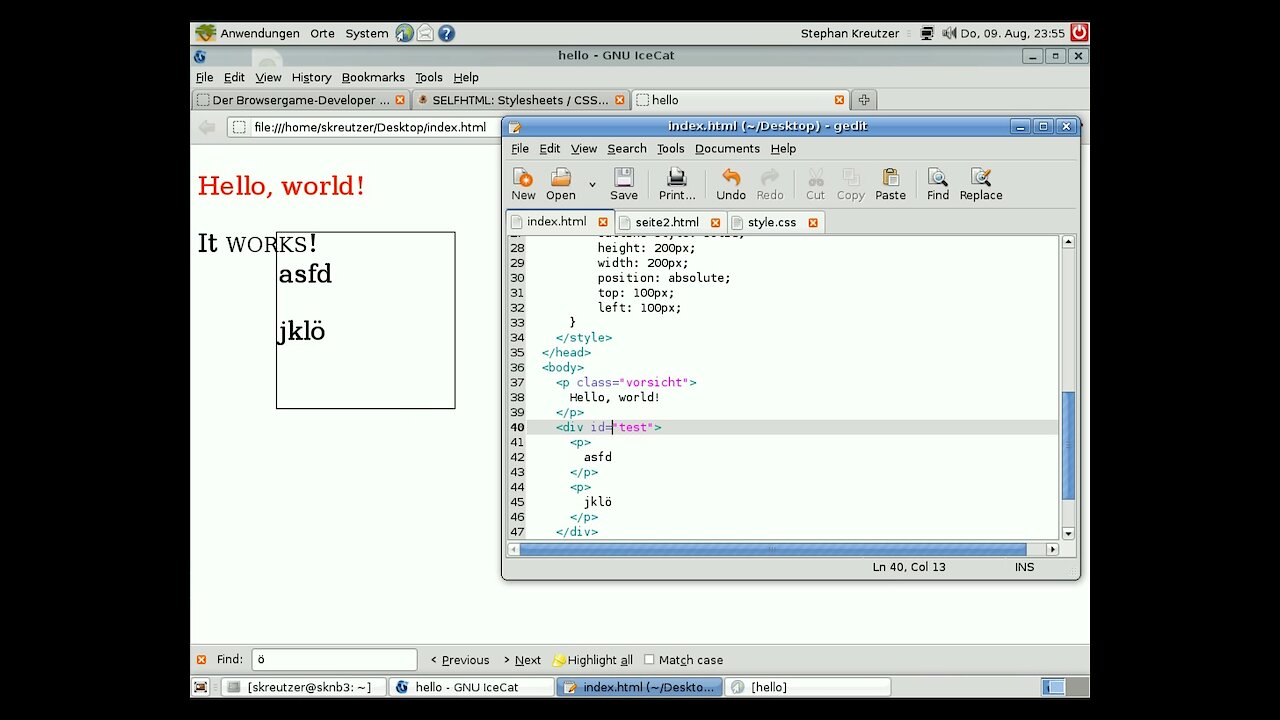
Task: Click the IceCat back arrow button
Action: click(x=207, y=127)
